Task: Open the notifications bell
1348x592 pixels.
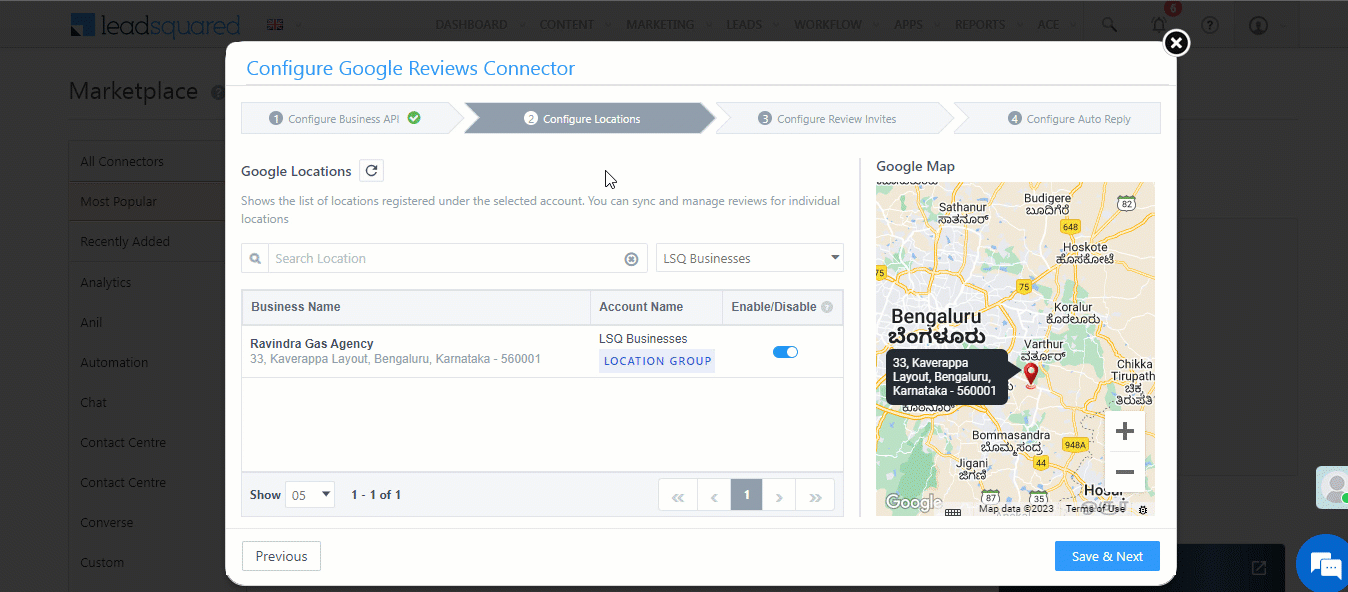Action: (x=1159, y=25)
